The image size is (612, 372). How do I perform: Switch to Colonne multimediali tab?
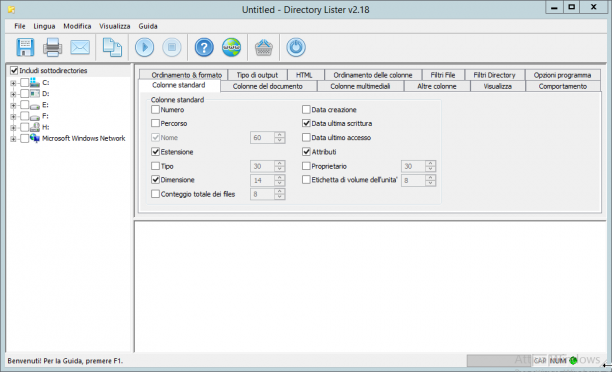click(x=360, y=86)
